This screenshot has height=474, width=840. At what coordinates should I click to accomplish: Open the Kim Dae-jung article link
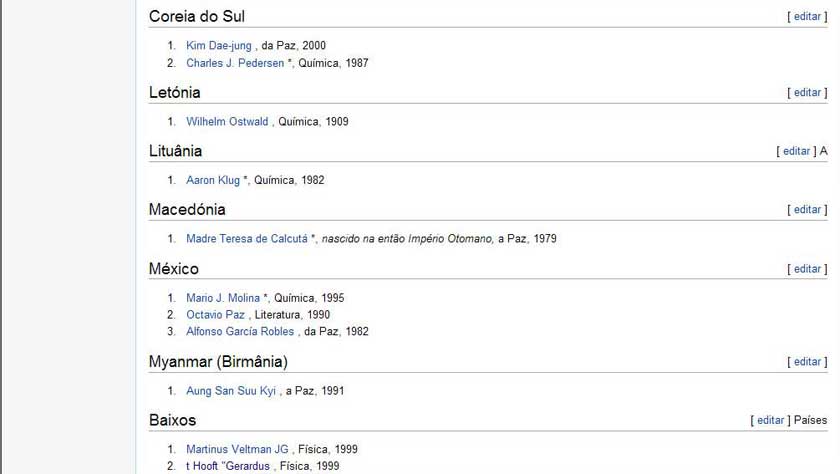(x=219, y=46)
